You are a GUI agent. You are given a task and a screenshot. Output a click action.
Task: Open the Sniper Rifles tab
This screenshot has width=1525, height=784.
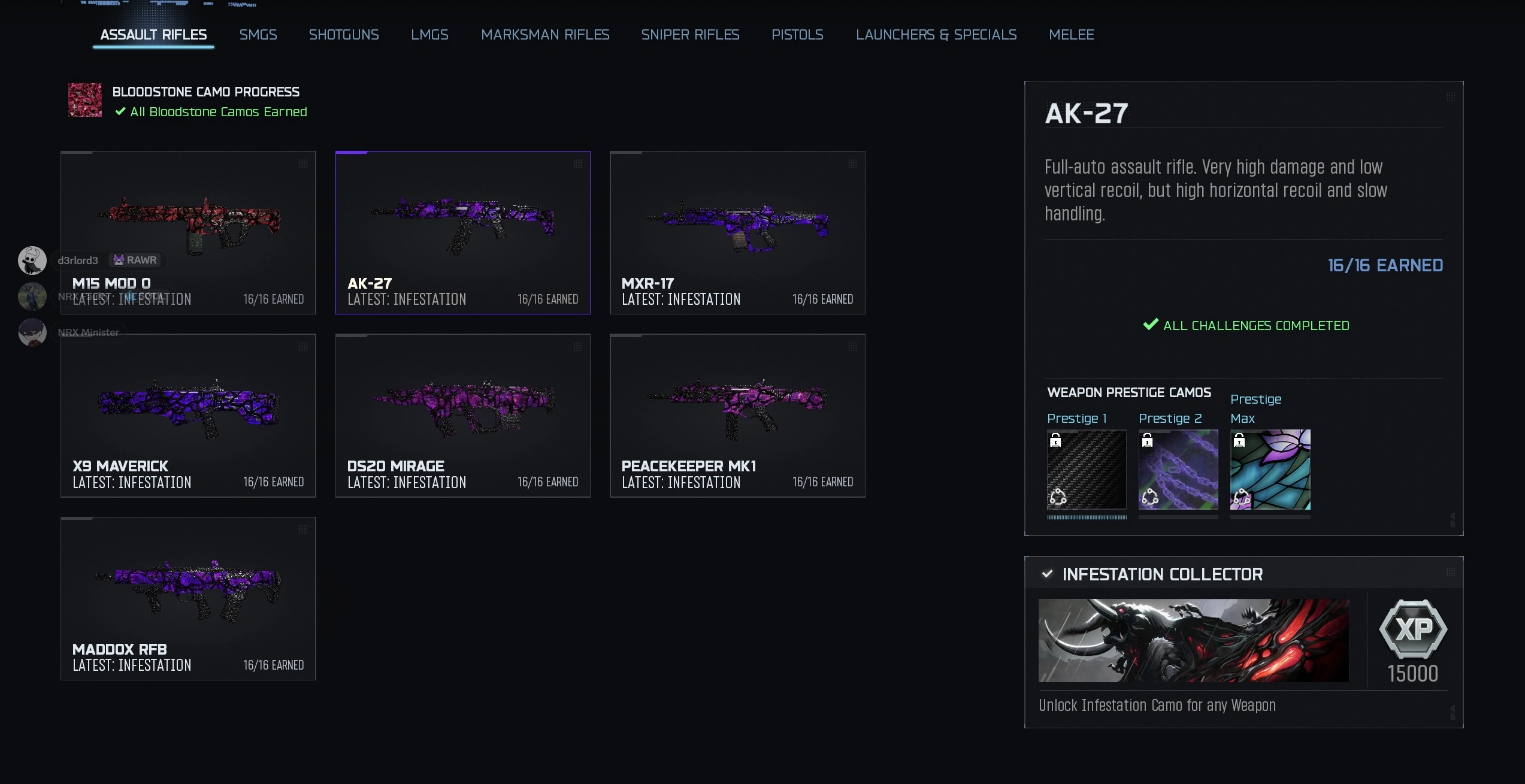point(690,35)
